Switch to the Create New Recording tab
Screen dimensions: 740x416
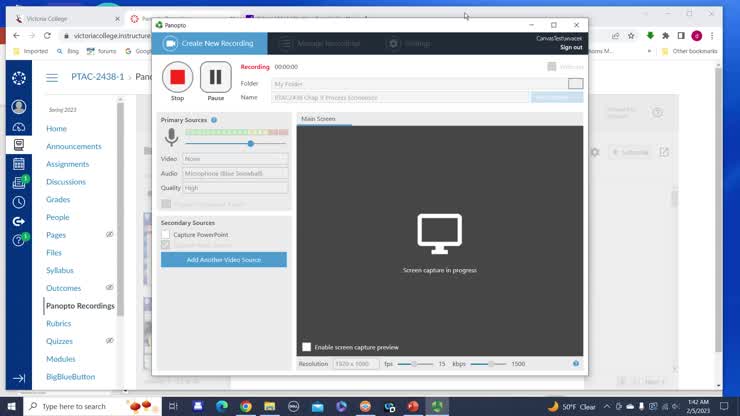tap(211, 43)
